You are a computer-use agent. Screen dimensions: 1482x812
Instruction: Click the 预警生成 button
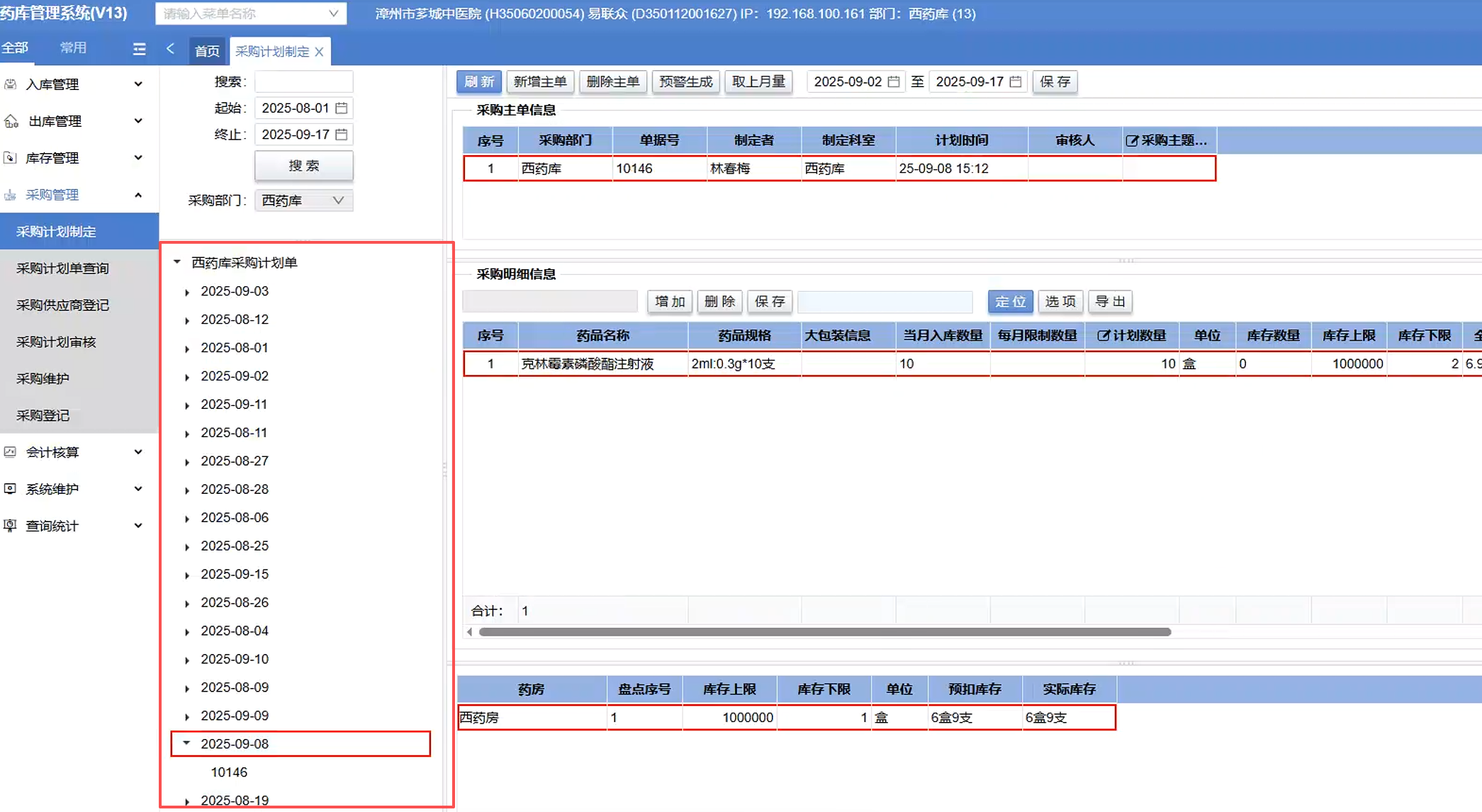pos(685,81)
